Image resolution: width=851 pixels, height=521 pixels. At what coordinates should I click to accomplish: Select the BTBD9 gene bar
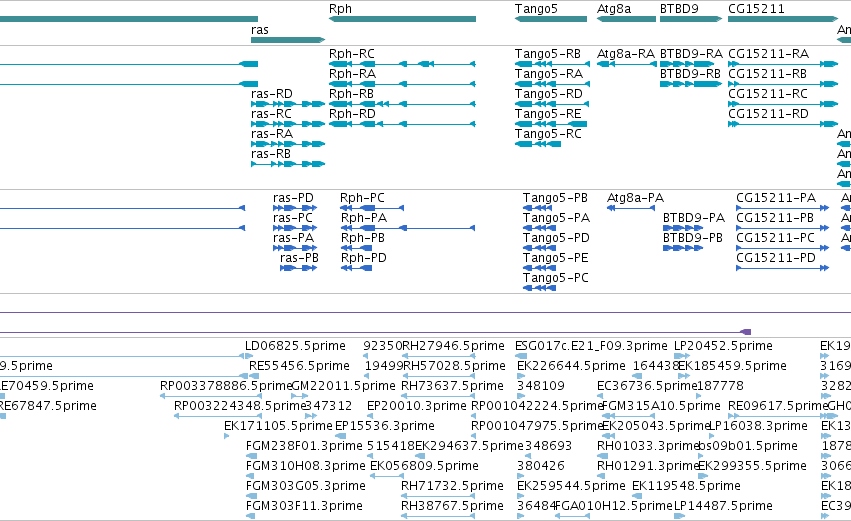pyautogui.click(x=691, y=19)
